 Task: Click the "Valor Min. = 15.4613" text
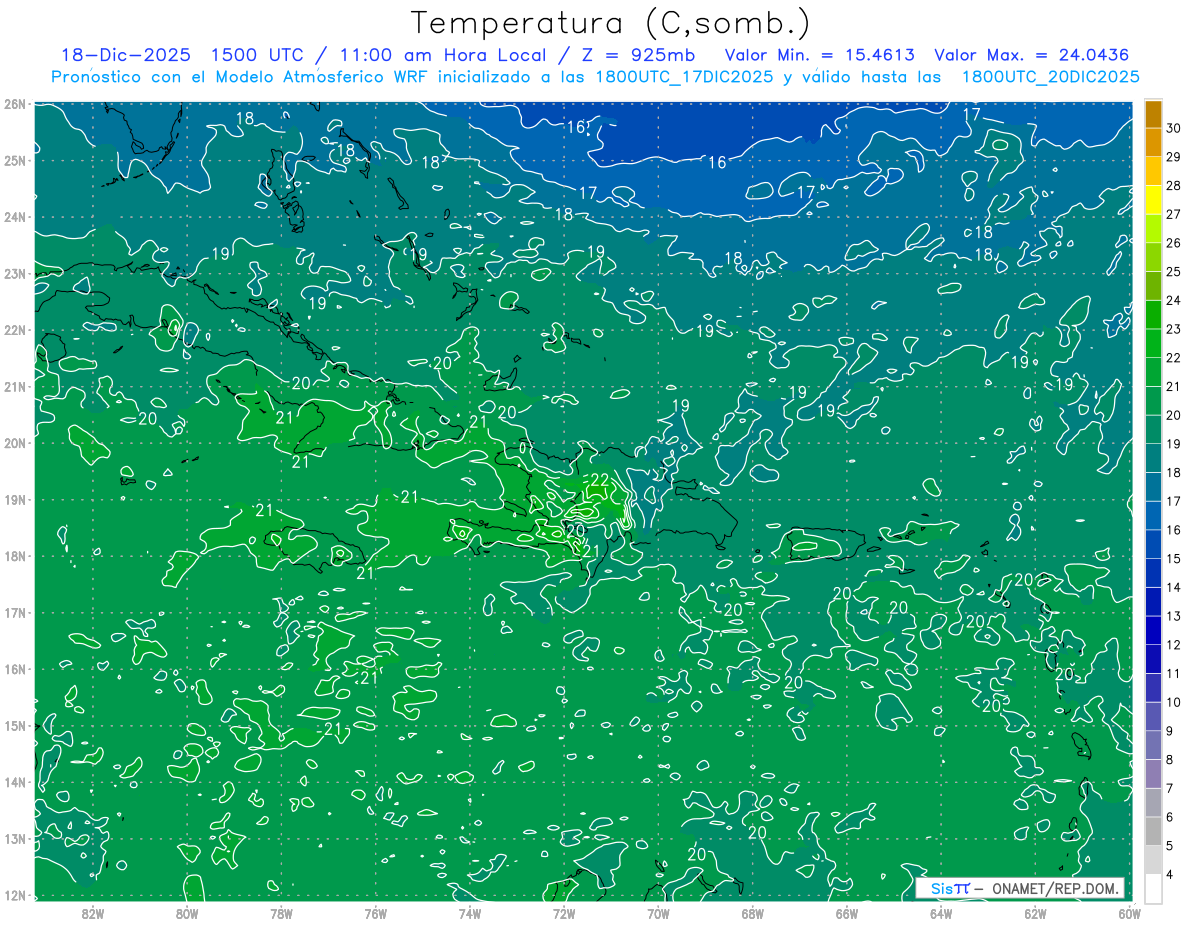pyautogui.click(x=819, y=54)
